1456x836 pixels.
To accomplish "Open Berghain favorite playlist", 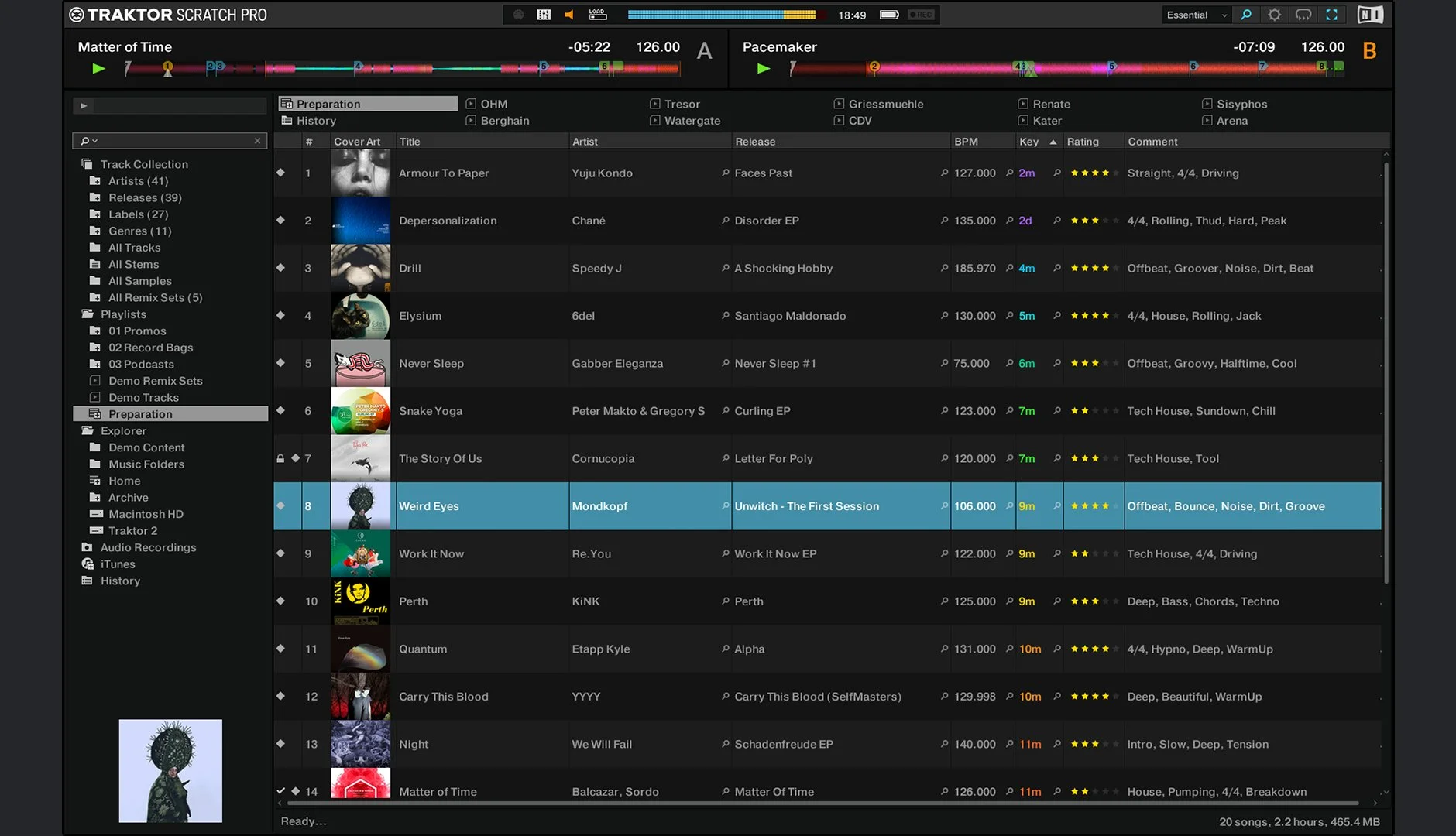I will tap(497, 121).
